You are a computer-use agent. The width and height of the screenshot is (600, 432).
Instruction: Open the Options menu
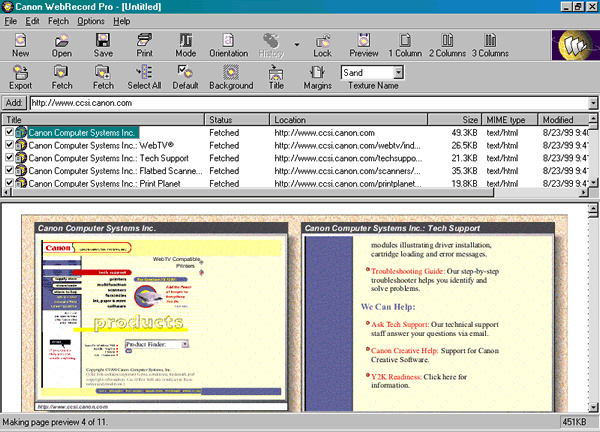point(91,21)
